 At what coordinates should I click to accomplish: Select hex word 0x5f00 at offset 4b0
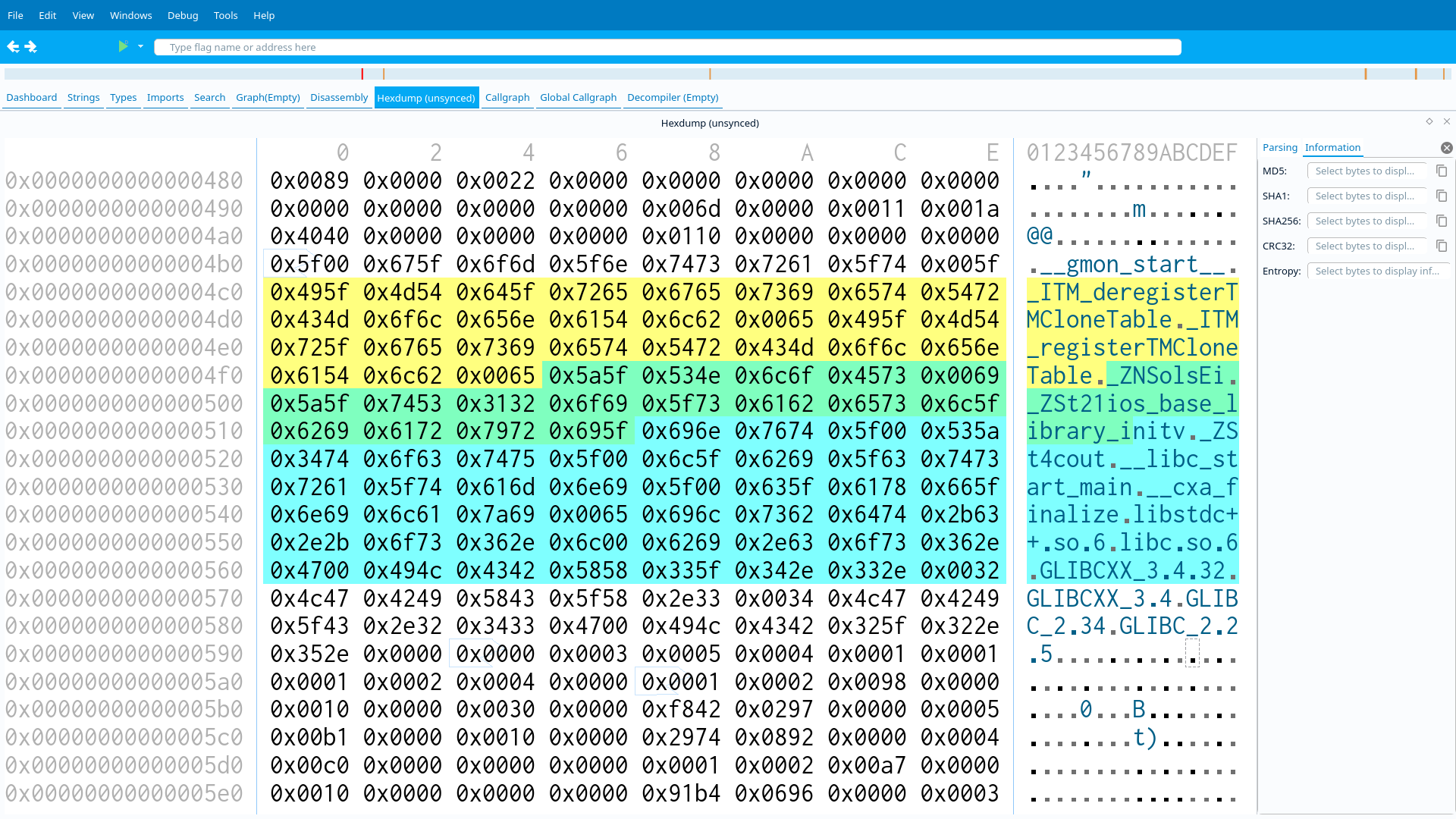point(309,265)
